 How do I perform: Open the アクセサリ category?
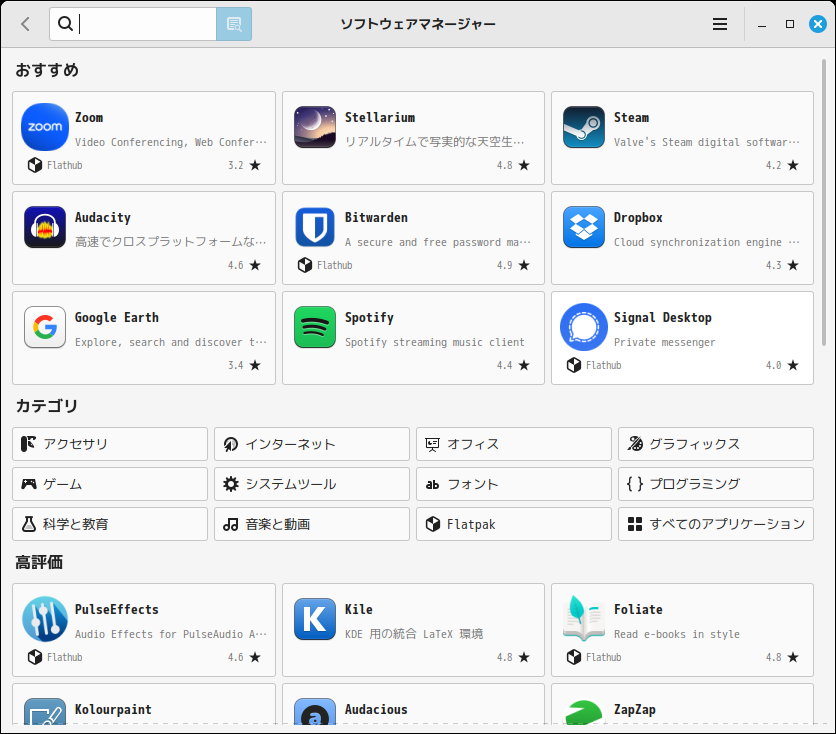click(x=110, y=444)
